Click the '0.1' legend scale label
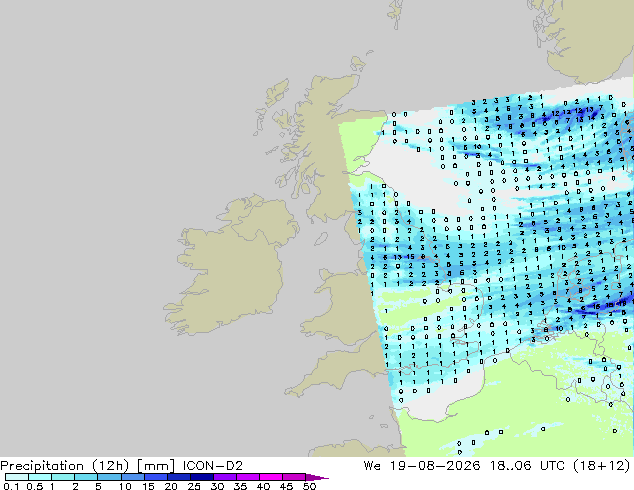The height and width of the screenshot is (490, 634). pyautogui.click(x=11, y=486)
